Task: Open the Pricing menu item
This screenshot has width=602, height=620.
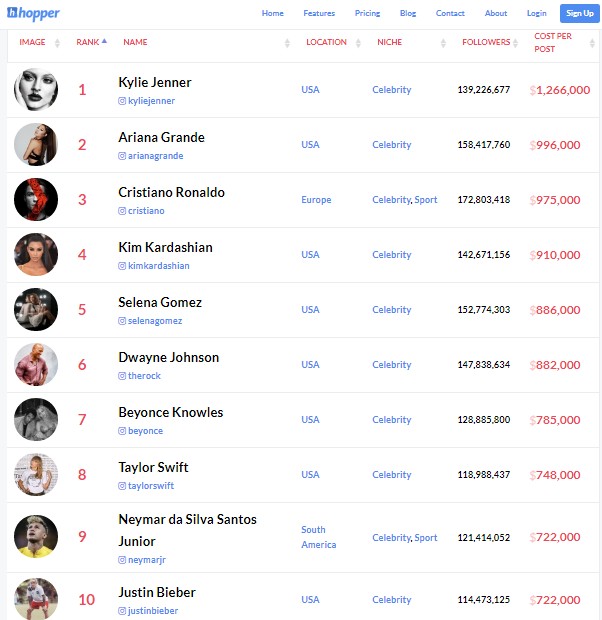Action: point(367,13)
